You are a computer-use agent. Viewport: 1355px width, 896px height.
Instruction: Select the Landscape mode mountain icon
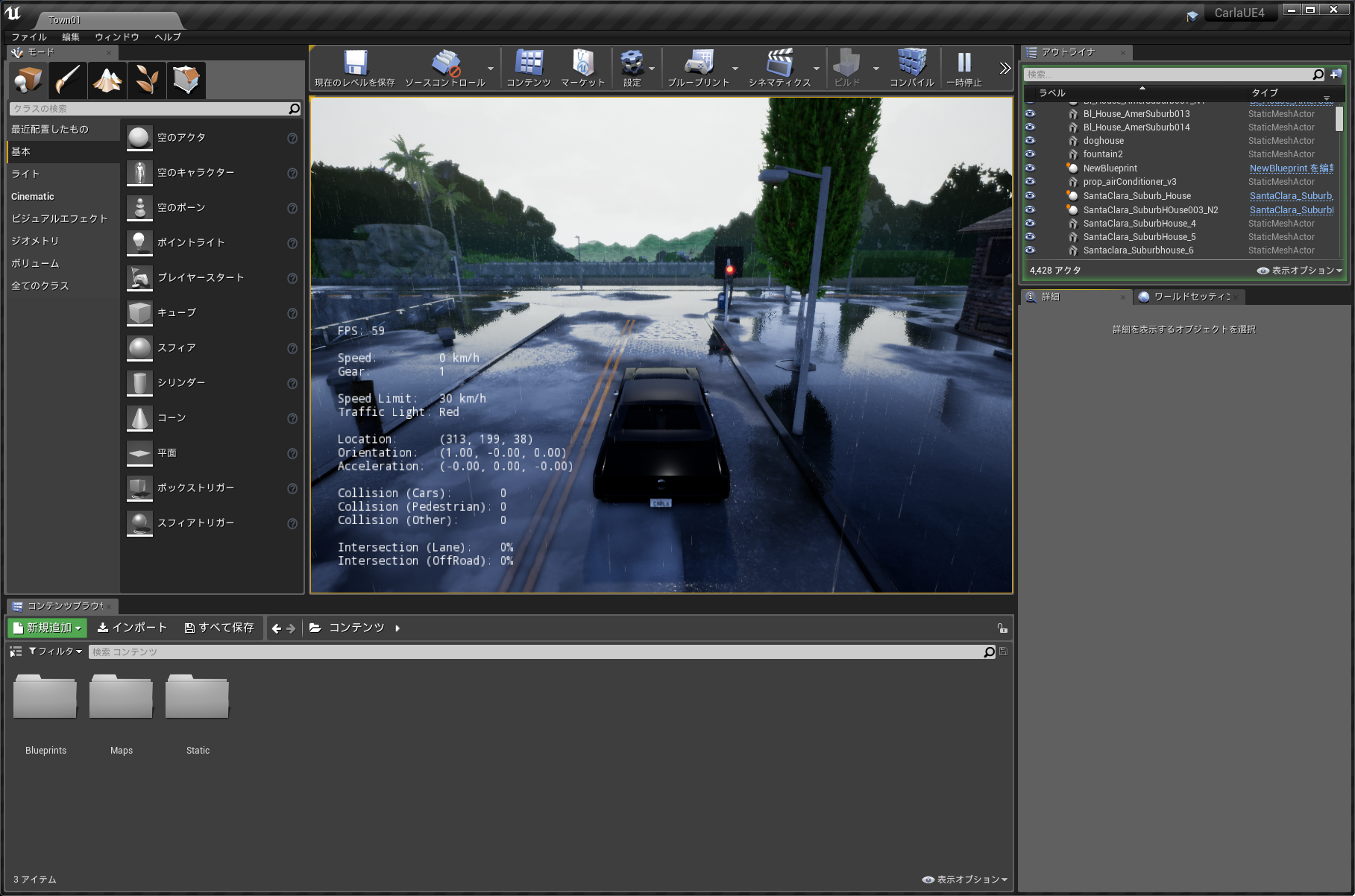tap(107, 80)
